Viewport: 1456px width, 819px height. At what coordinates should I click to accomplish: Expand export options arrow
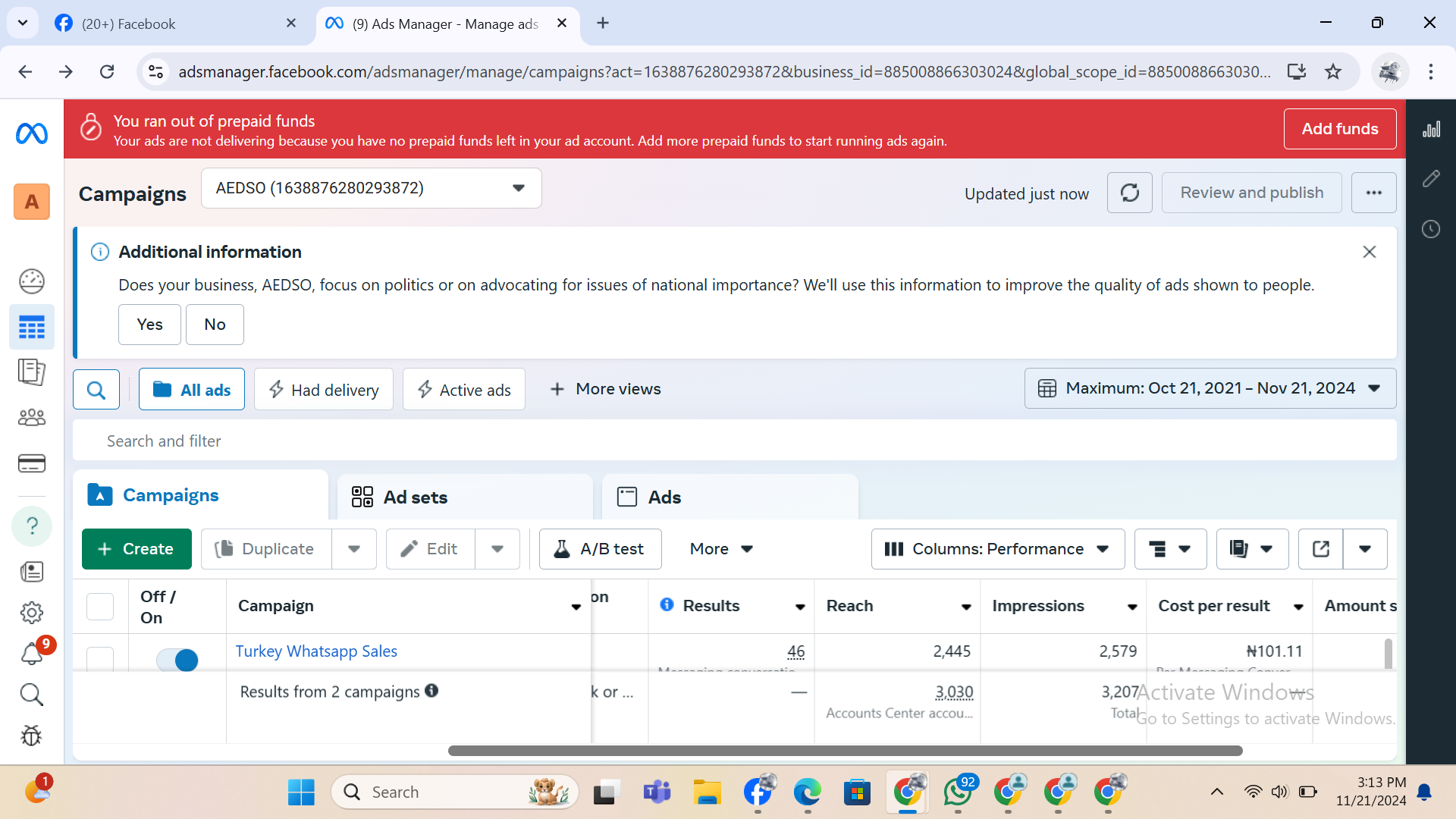(x=1365, y=549)
